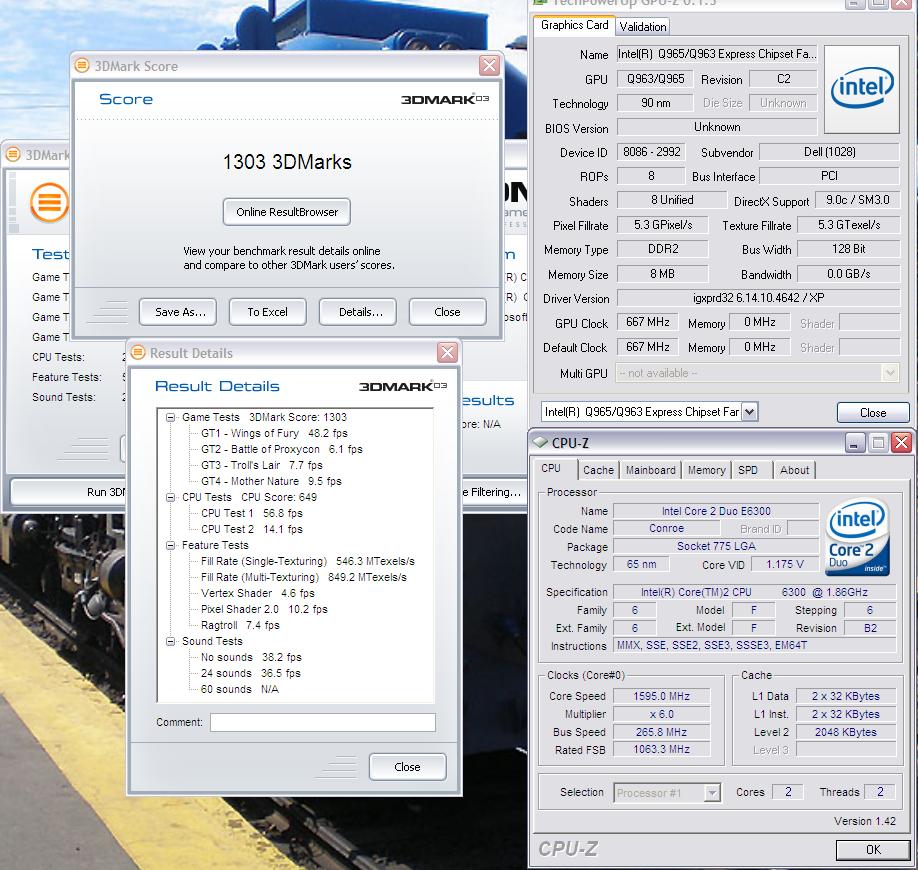Click the orange 3DMark logo in main window
The image size is (918, 870).
(49, 203)
